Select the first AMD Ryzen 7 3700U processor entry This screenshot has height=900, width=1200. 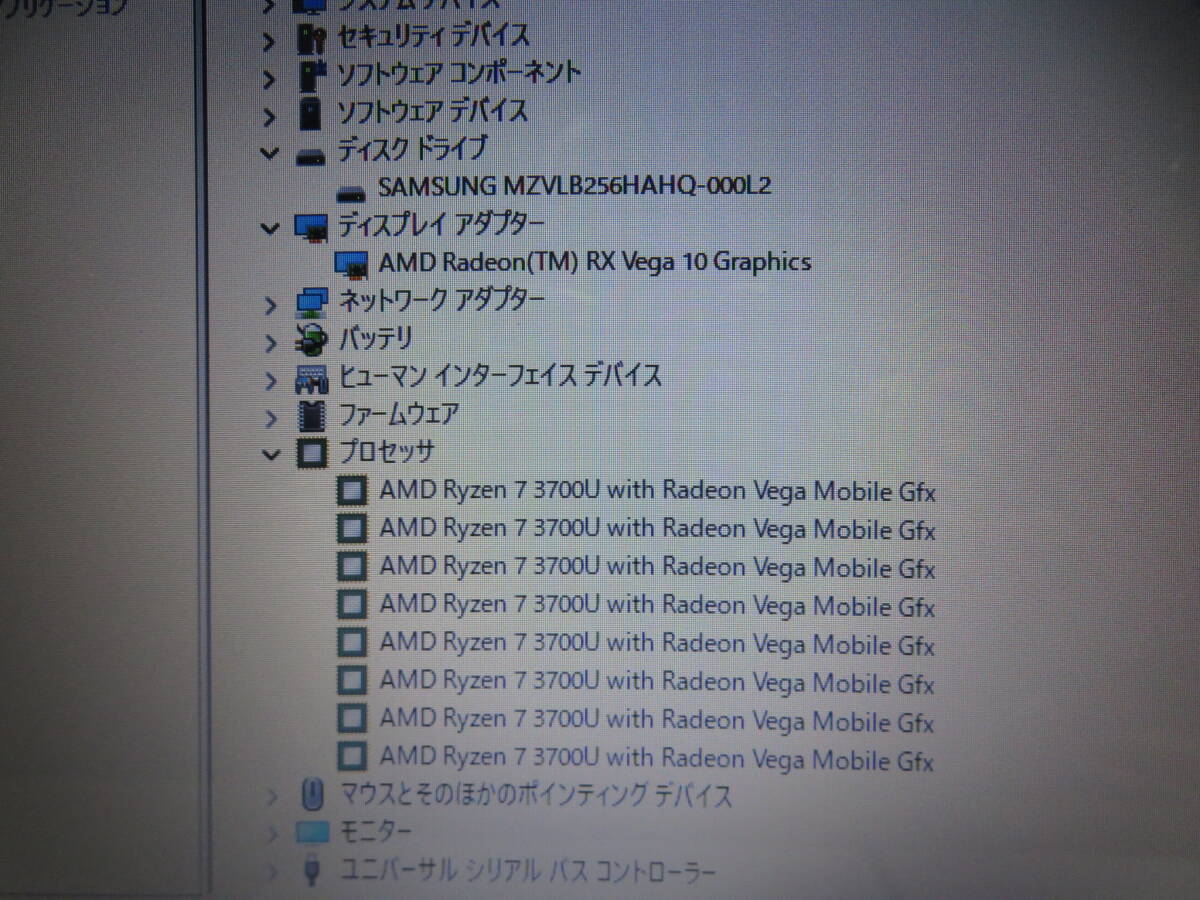[x=657, y=491]
